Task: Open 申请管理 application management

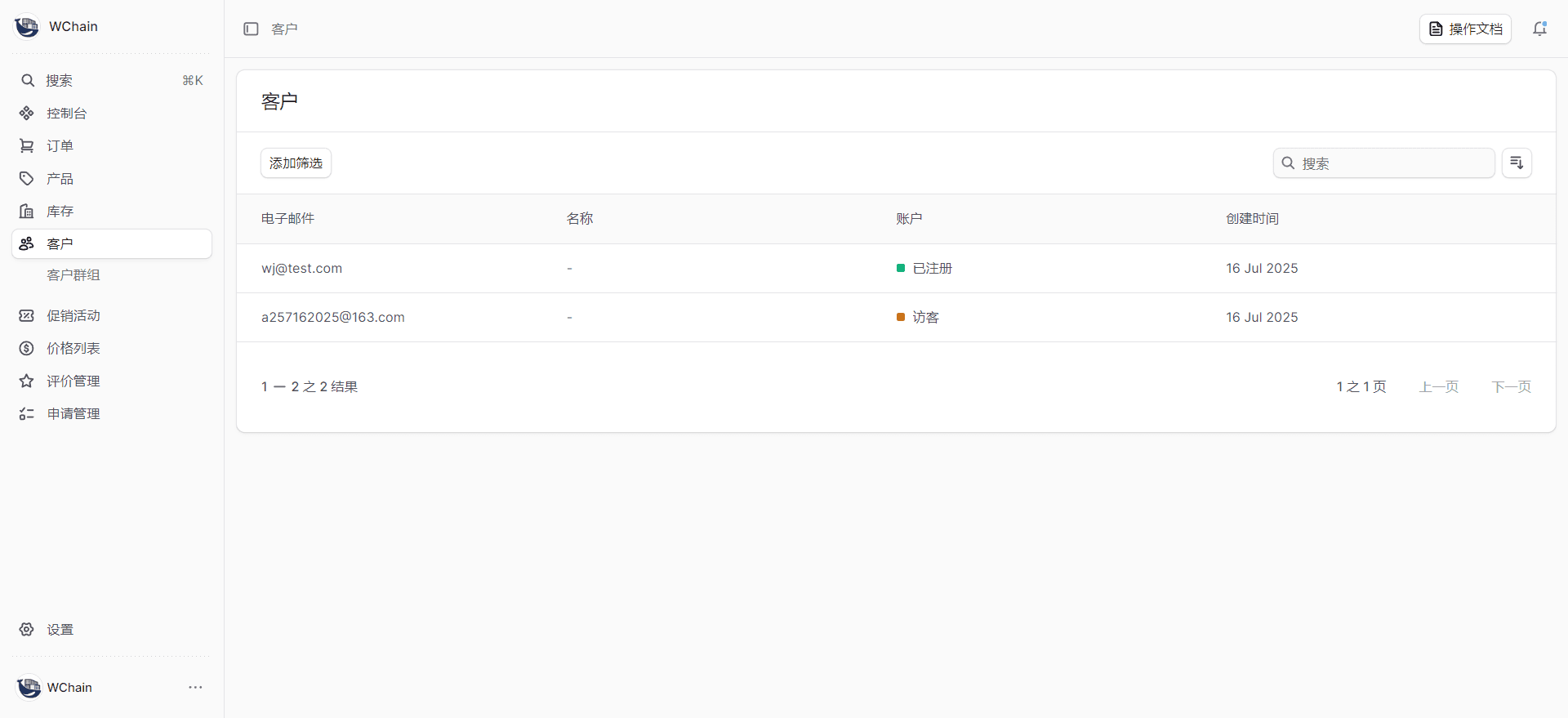Action: point(73,414)
